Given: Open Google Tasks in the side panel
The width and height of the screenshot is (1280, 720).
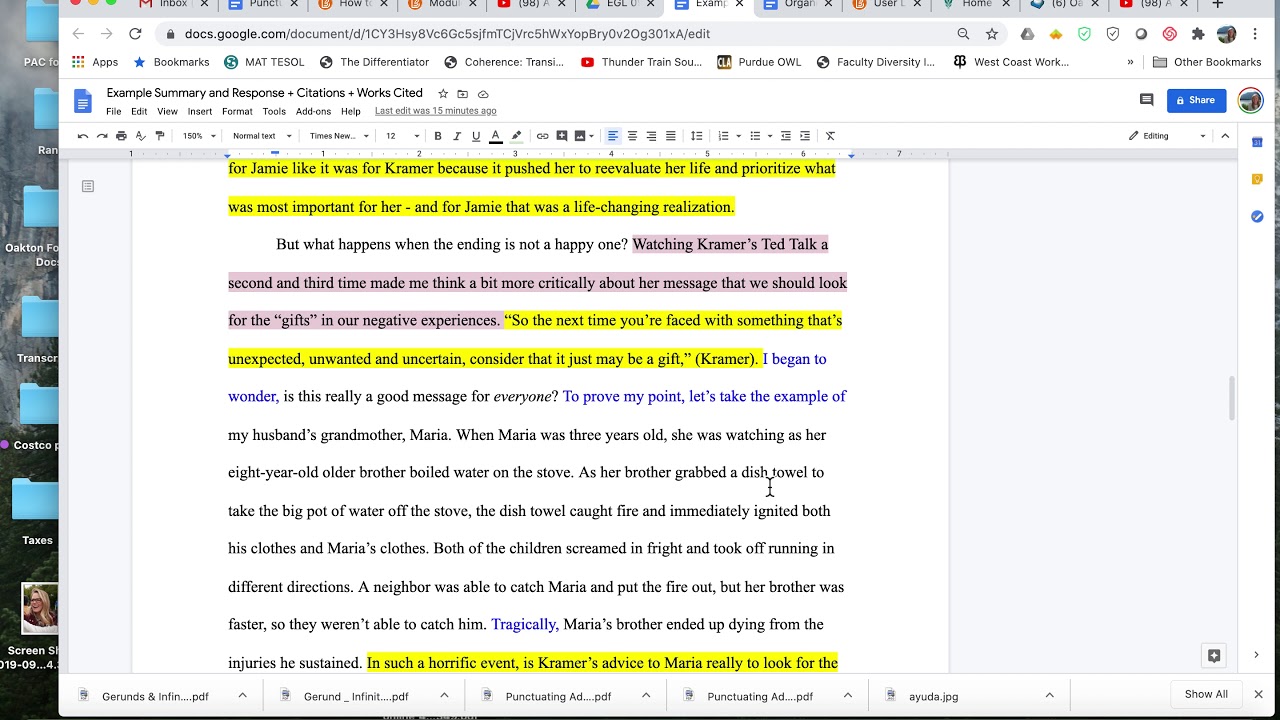Looking at the screenshot, I should point(1257,216).
